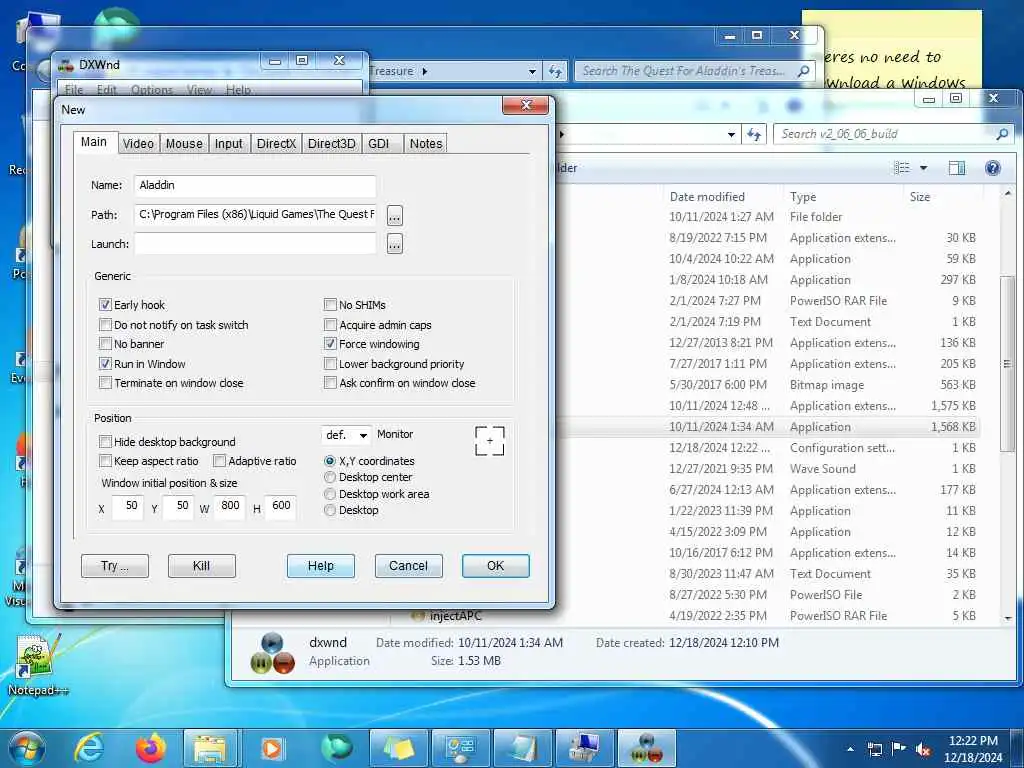Open the DirectX tab
The height and width of the screenshot is (768, 1024).
click(276, 144)
